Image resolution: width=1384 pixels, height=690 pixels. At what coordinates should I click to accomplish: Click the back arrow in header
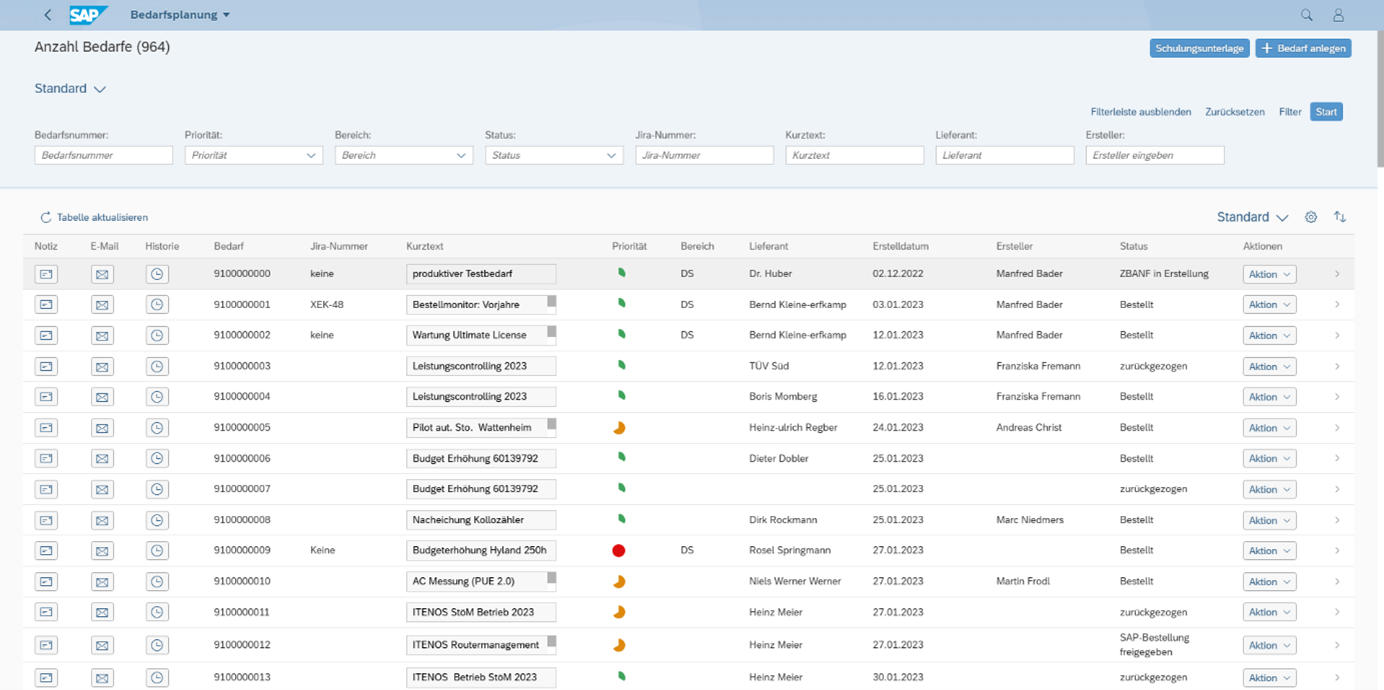point(48,15)
